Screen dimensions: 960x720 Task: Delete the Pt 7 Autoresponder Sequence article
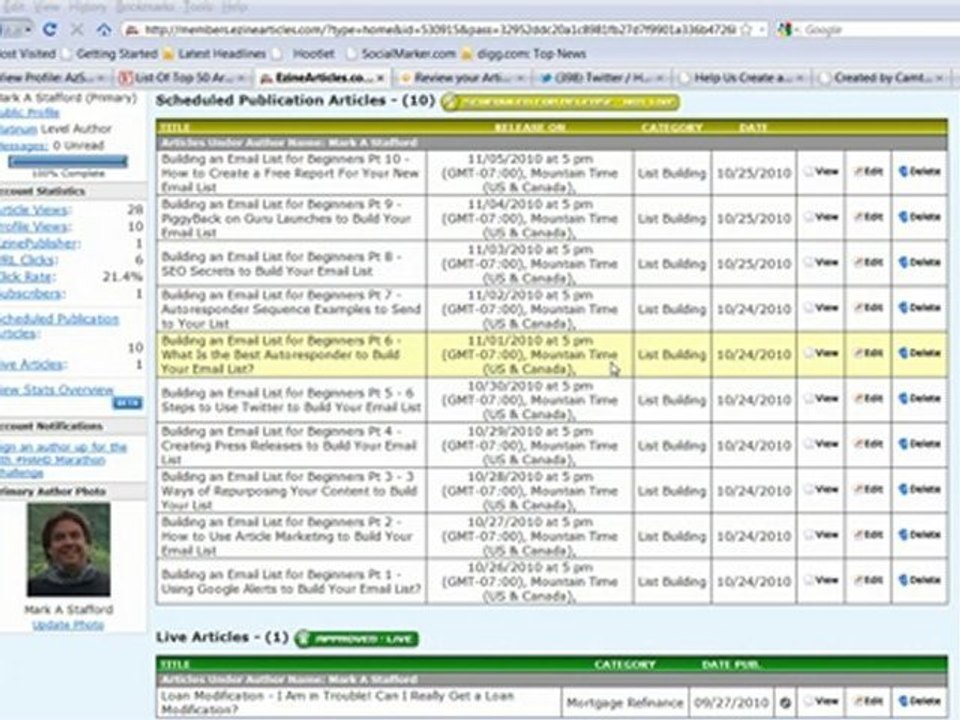point(920,307)
